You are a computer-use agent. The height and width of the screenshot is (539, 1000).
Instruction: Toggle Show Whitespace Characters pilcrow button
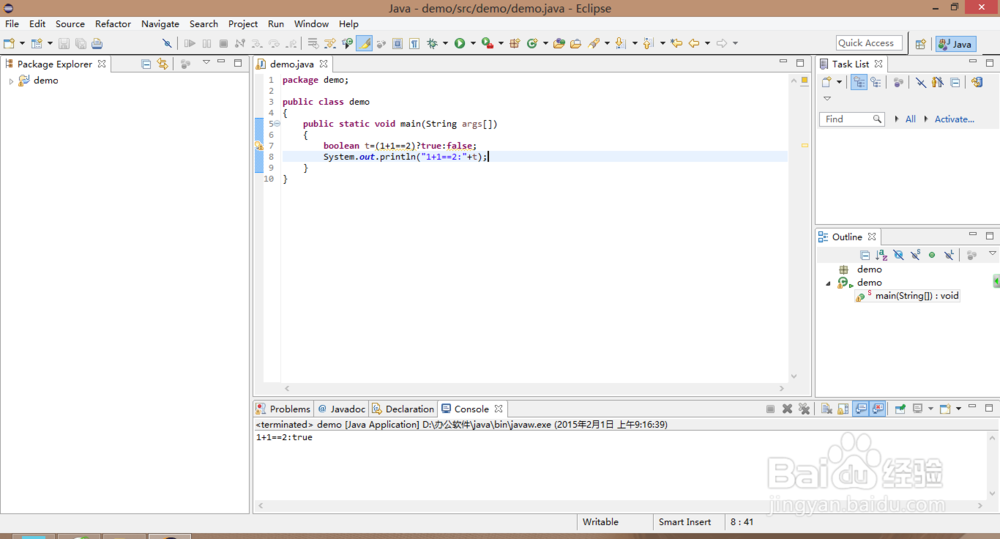click(415, 43)
